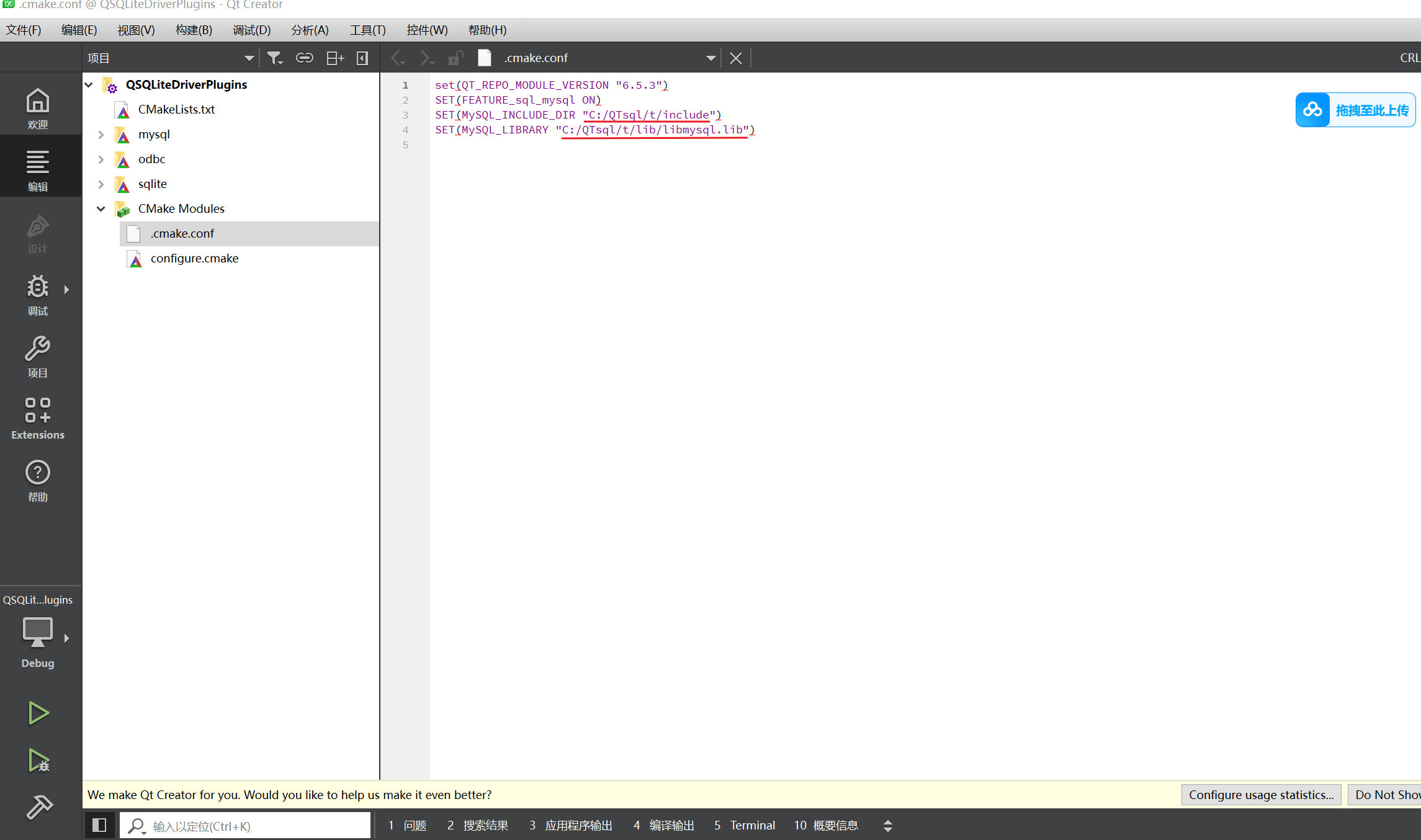Toggle editor file lock icon
1421x840 pixels.
click(x=456, y=57)
